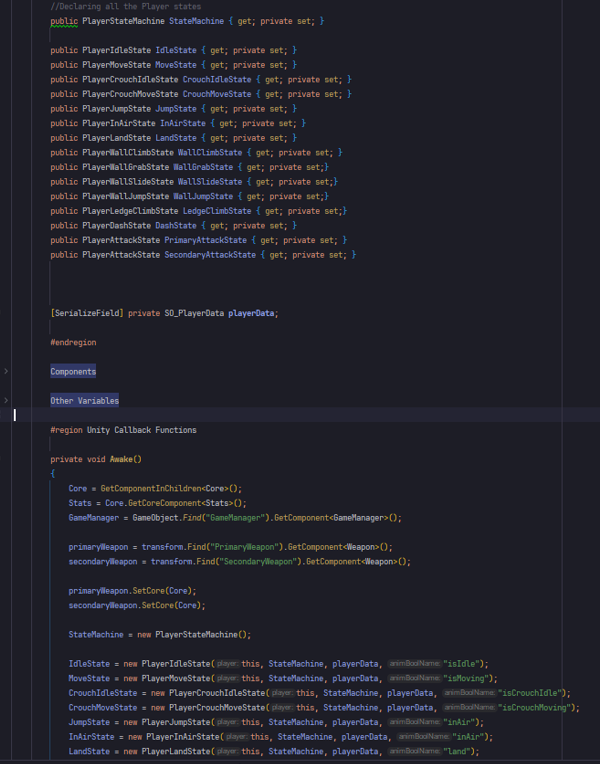
Task: Click the PlayerCrouchIdleState type in property declarations
Action: pos(130,80)
